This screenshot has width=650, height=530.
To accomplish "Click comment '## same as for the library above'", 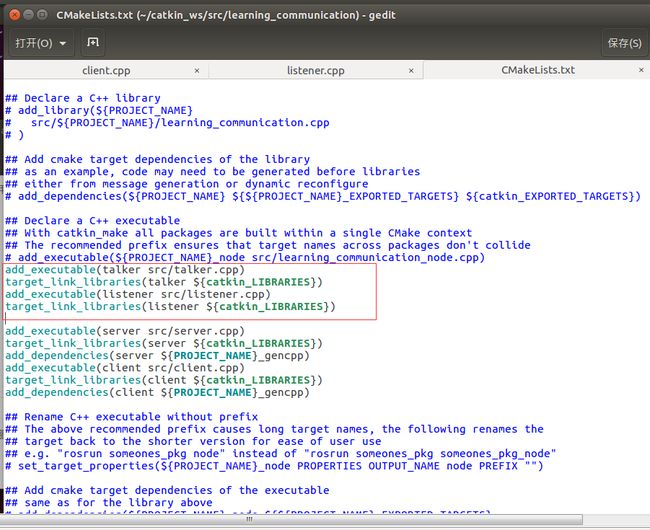I will click(109, 503).
